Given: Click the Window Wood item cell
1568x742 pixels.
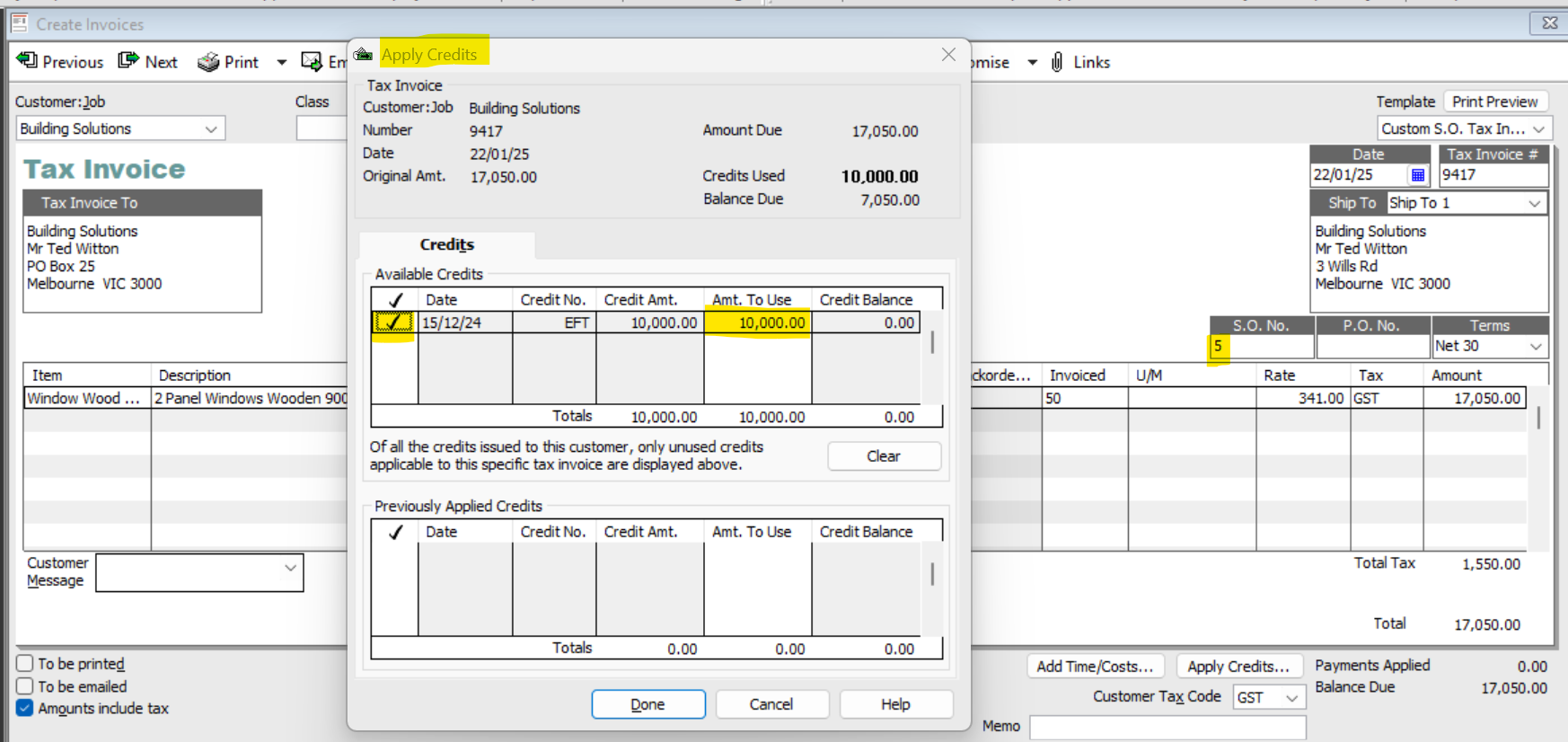Looking at the screenshot, I should coord(87,398).
